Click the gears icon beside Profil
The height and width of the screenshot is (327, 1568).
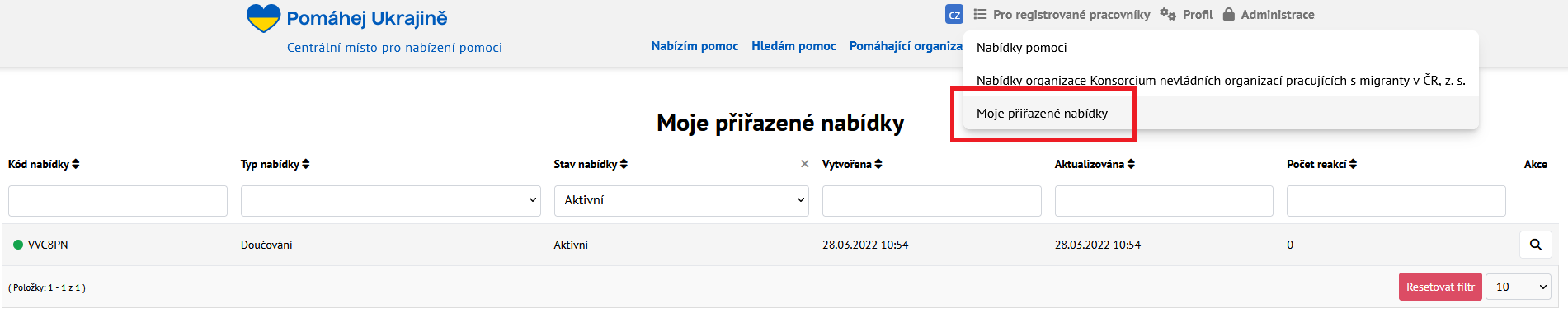click(x=1168, y=15)
